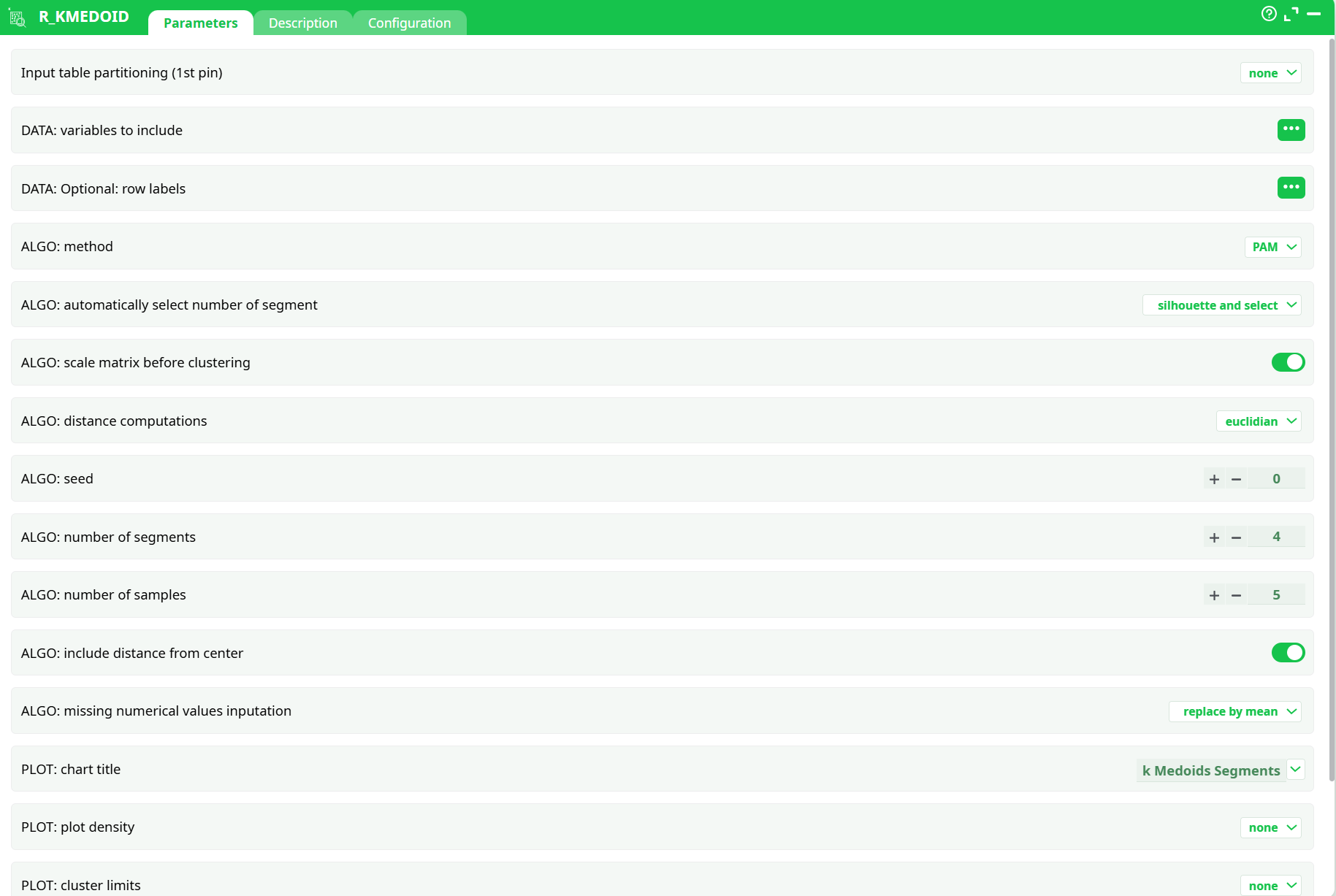Click the seed value field showing 0

(x=1276, y=478)
